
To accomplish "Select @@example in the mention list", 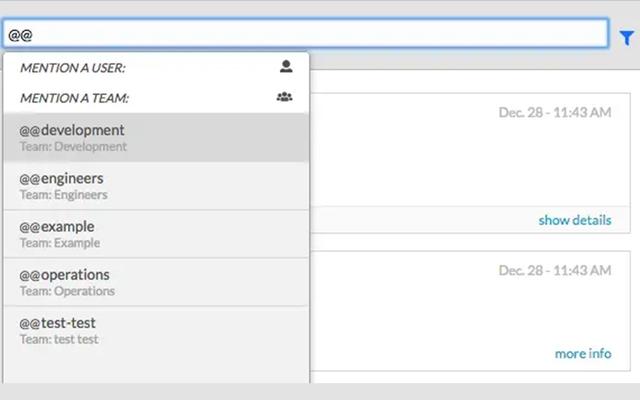I will pyautogui.click(x=56, y=226).
